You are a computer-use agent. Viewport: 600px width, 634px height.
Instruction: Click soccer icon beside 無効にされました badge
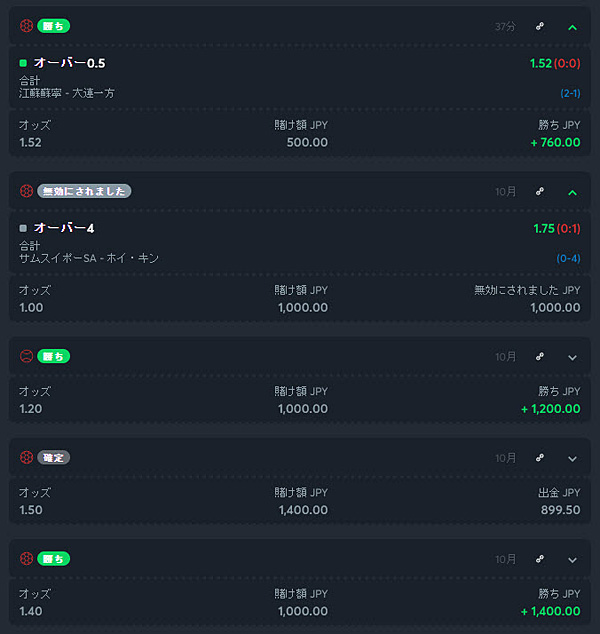tap(26, 191)
